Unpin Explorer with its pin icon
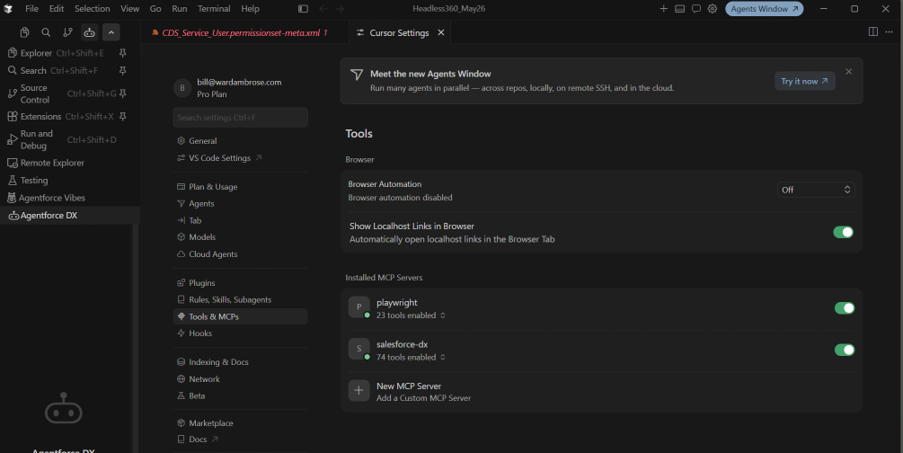 pos(123,53)
